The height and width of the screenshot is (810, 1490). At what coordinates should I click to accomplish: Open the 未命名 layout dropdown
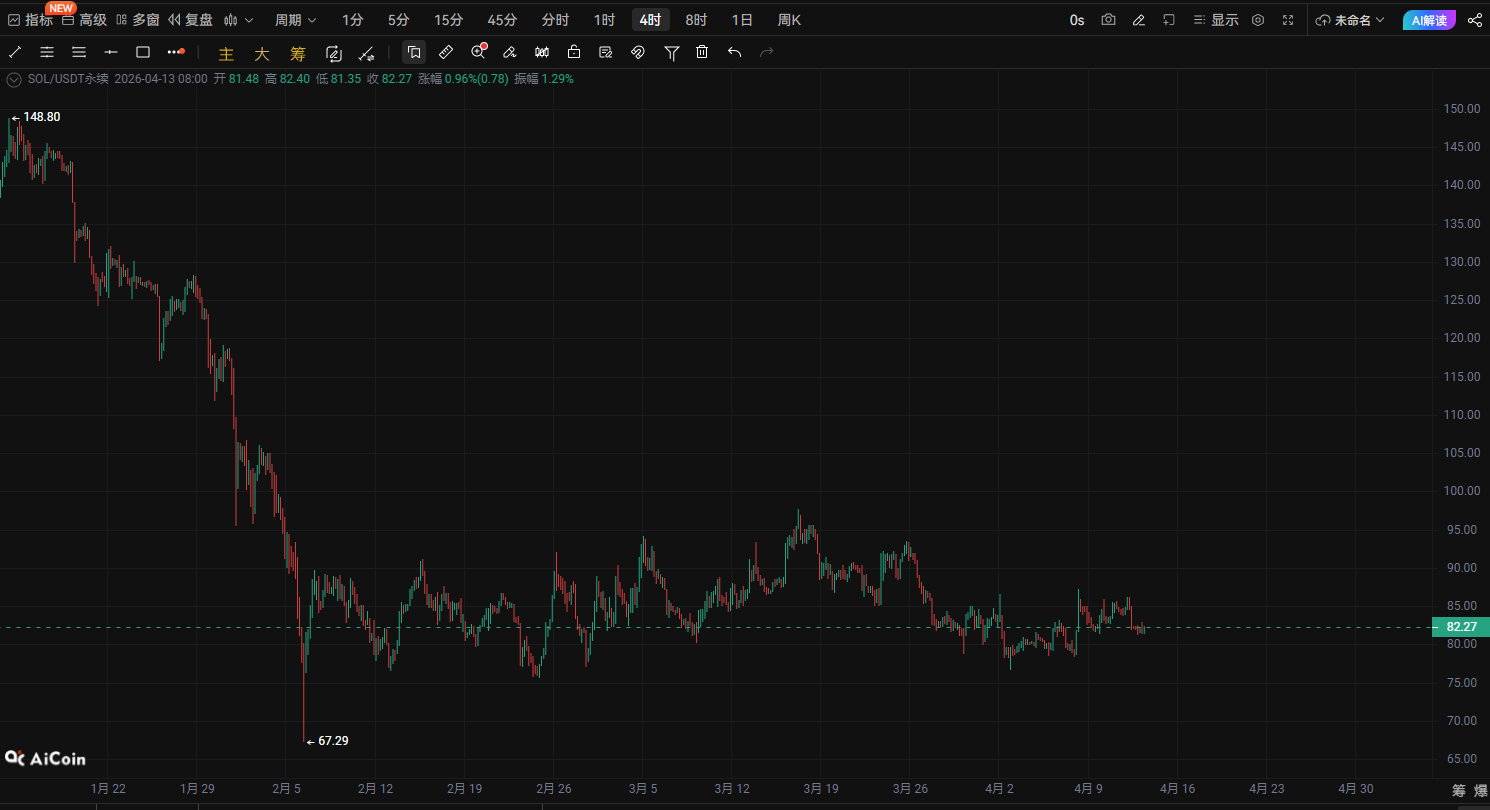(x=1351, y=20)
